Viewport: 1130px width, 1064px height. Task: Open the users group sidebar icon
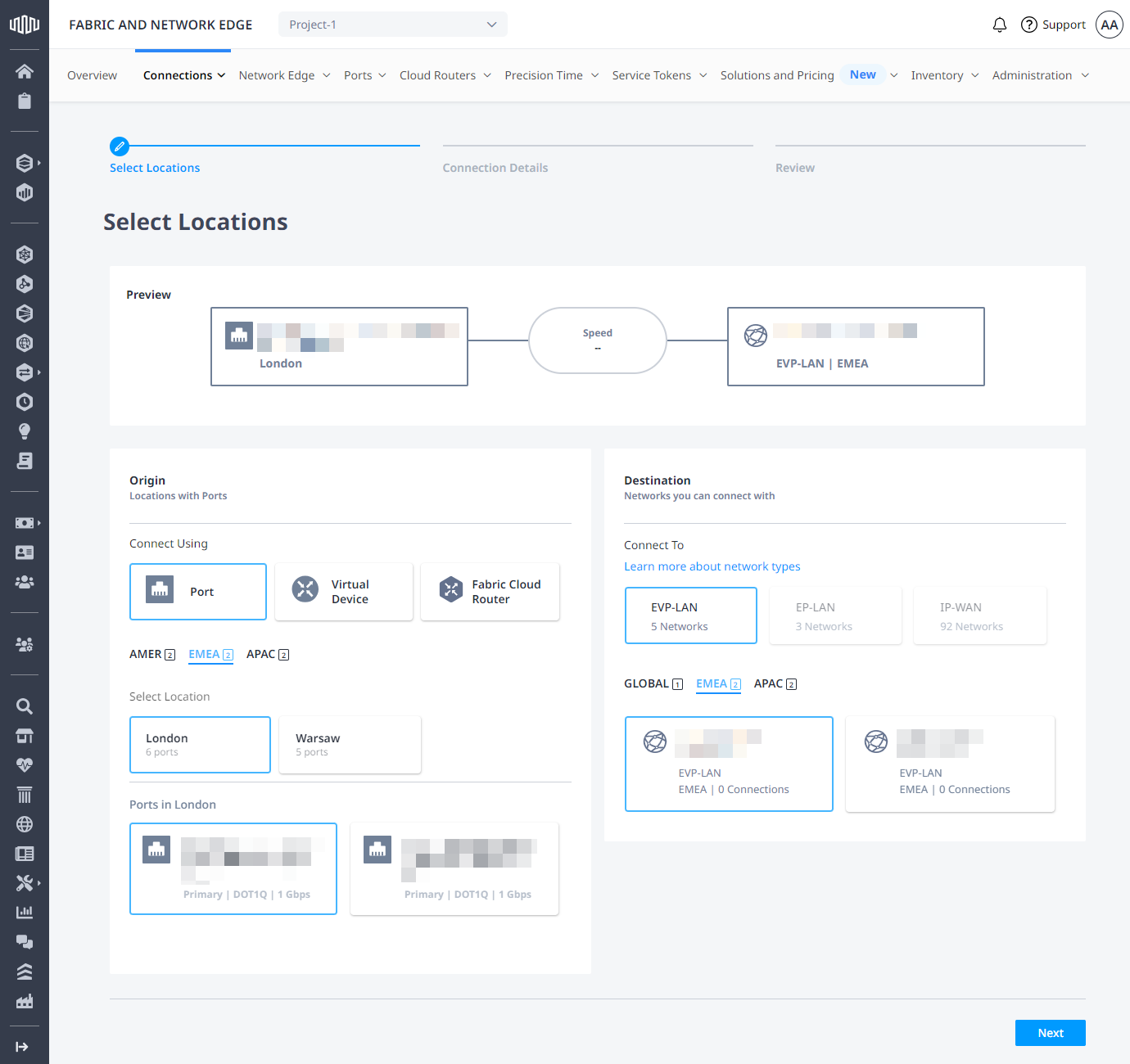[25, 582]
